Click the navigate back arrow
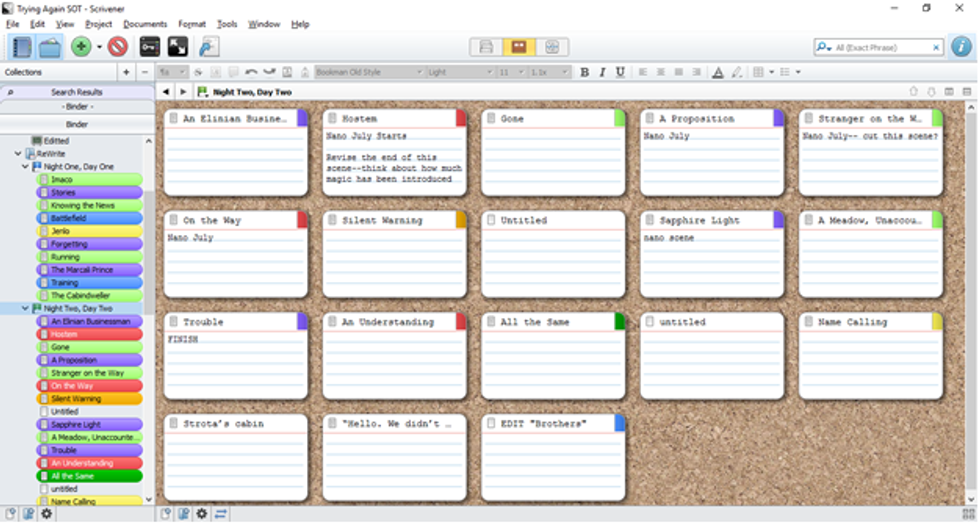The image size is (980, 524). pyautogui.click(x=166, y=92)
